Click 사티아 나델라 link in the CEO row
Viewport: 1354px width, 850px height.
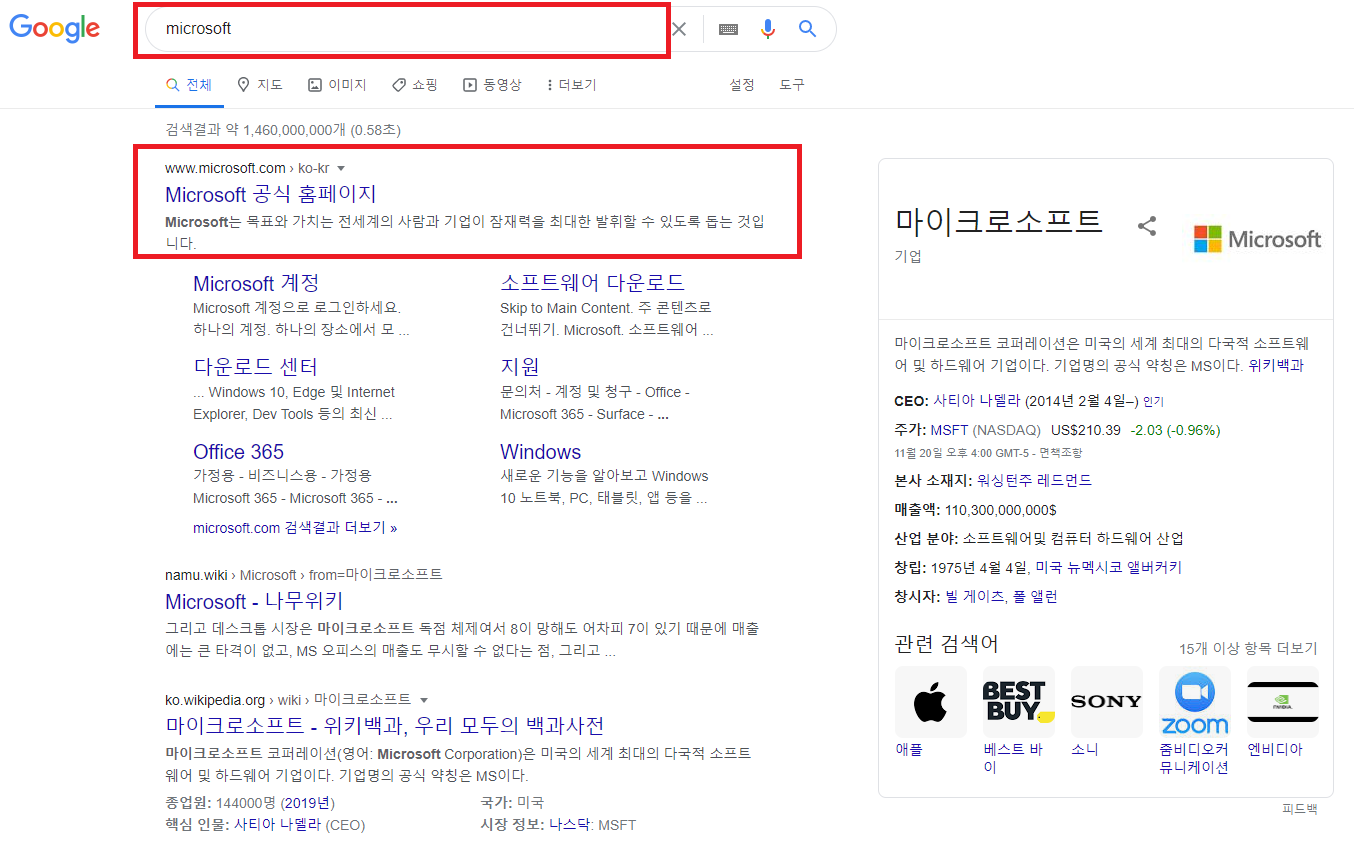click(x=977, y=401)
